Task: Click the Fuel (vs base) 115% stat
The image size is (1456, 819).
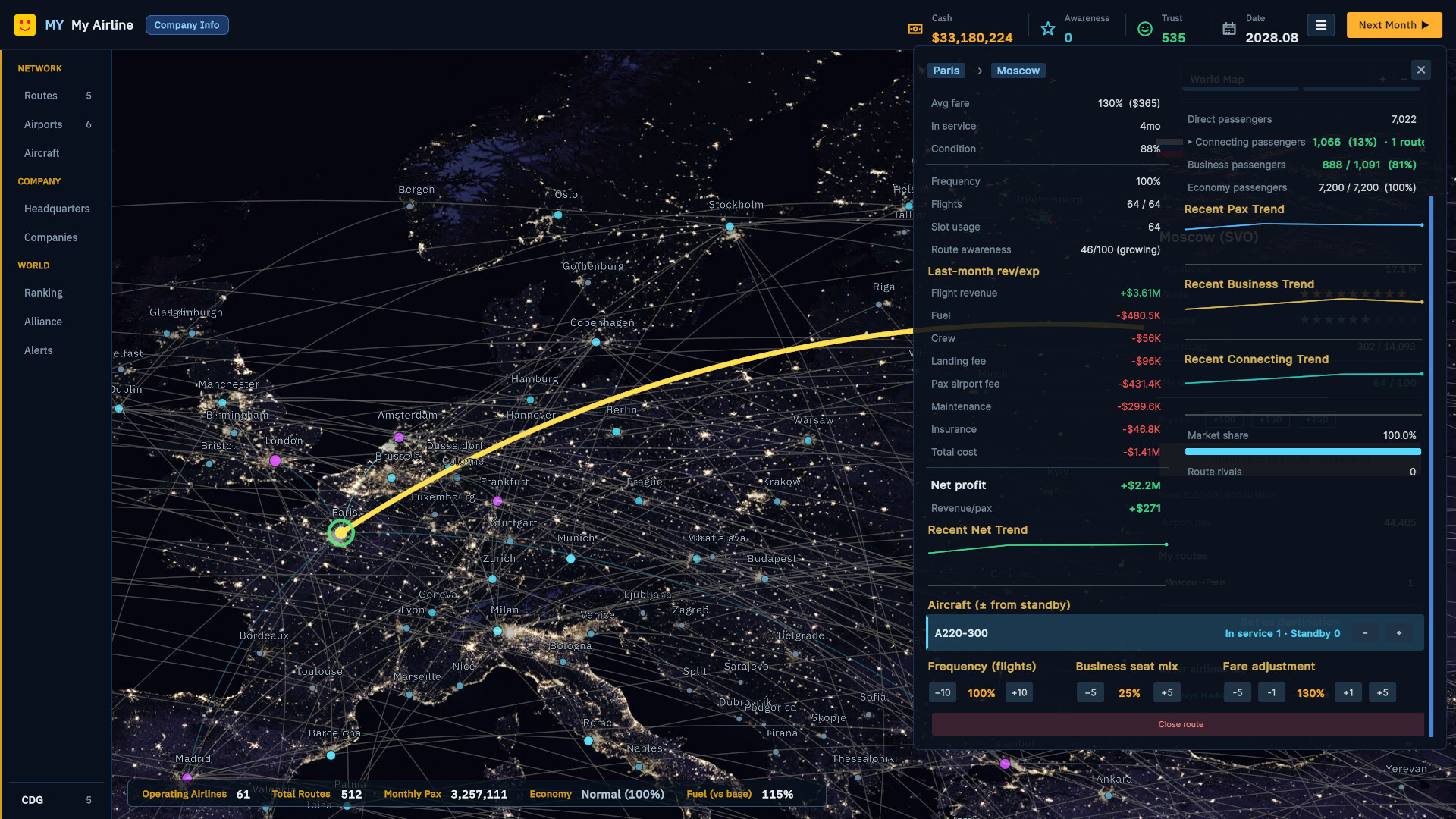Action: coord(739,794)
